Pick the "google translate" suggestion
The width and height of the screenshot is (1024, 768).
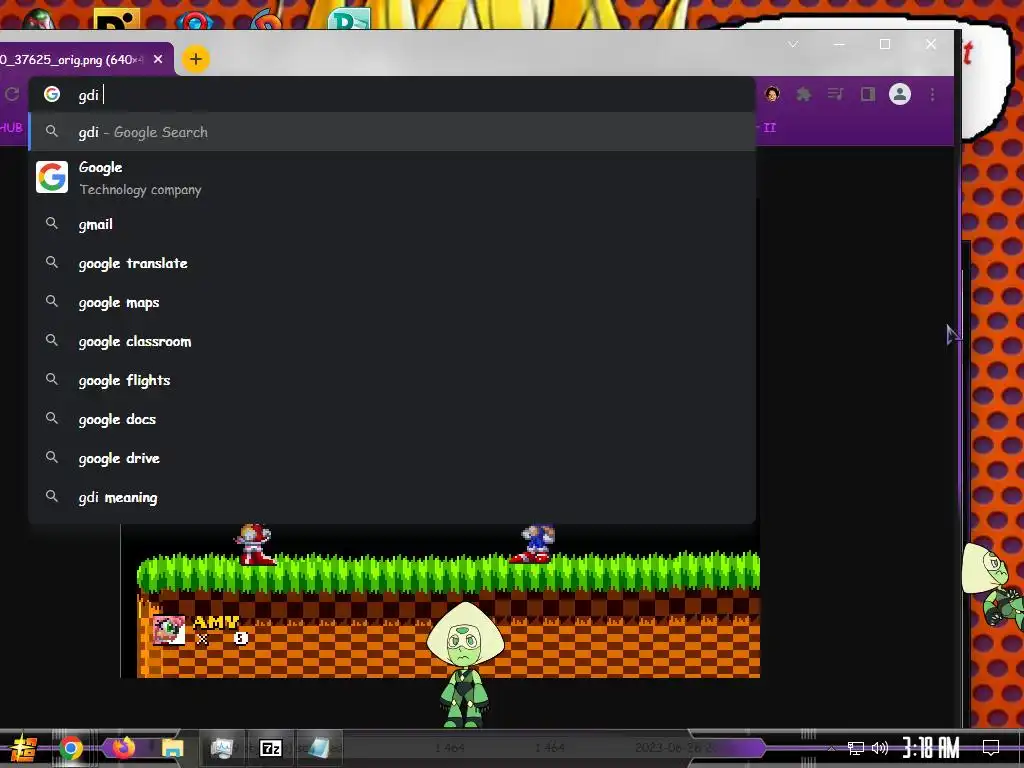pyautogui.click(x=392, y=263)
